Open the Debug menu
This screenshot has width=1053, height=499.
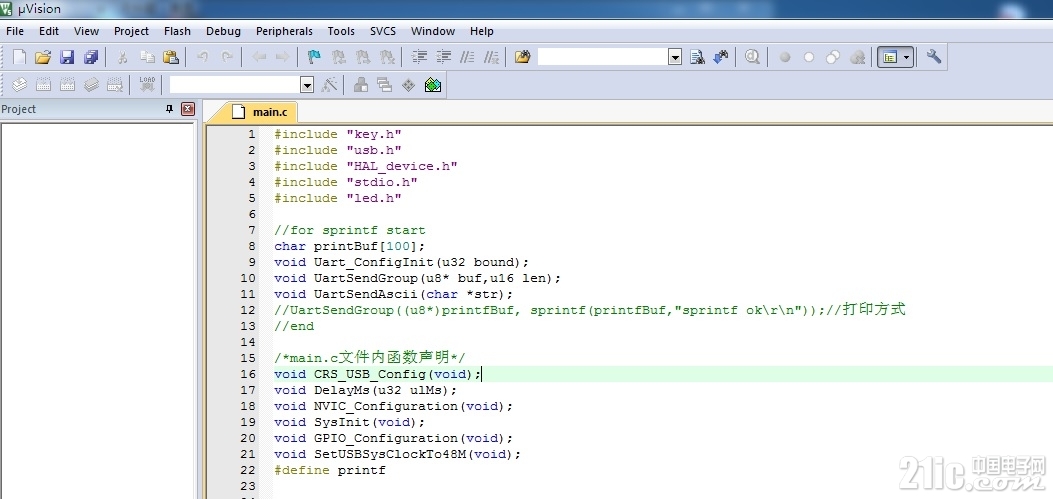(224, 31)
